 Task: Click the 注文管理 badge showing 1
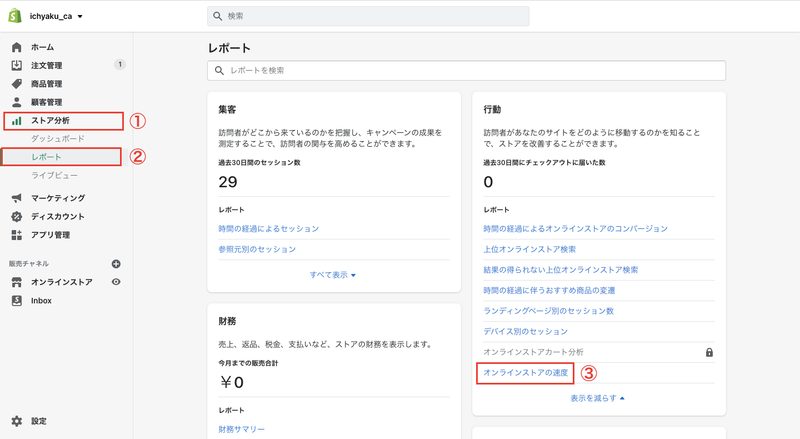pos(119,64)
